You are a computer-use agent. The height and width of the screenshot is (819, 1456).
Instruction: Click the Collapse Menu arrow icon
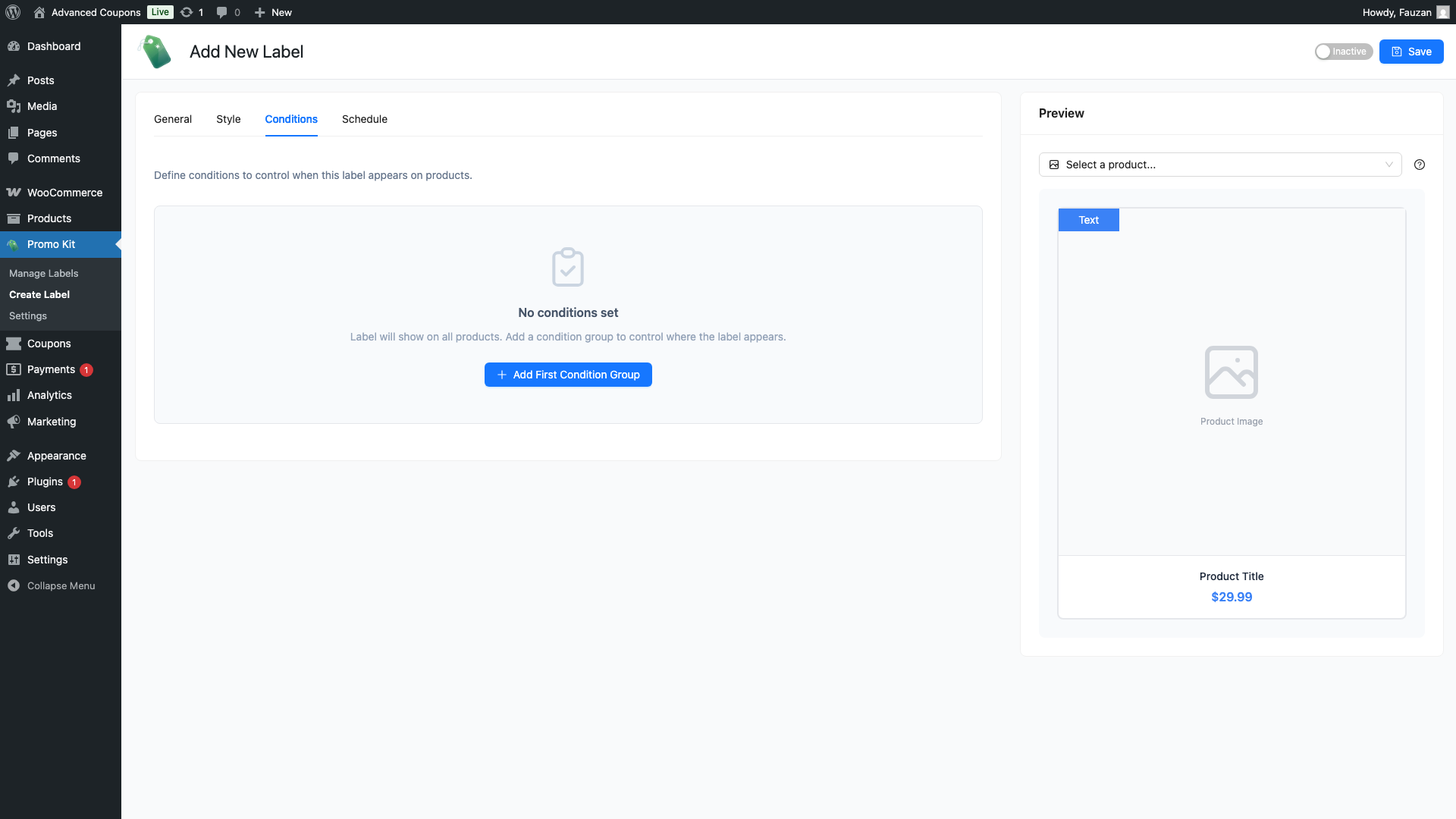coord(14,585)
